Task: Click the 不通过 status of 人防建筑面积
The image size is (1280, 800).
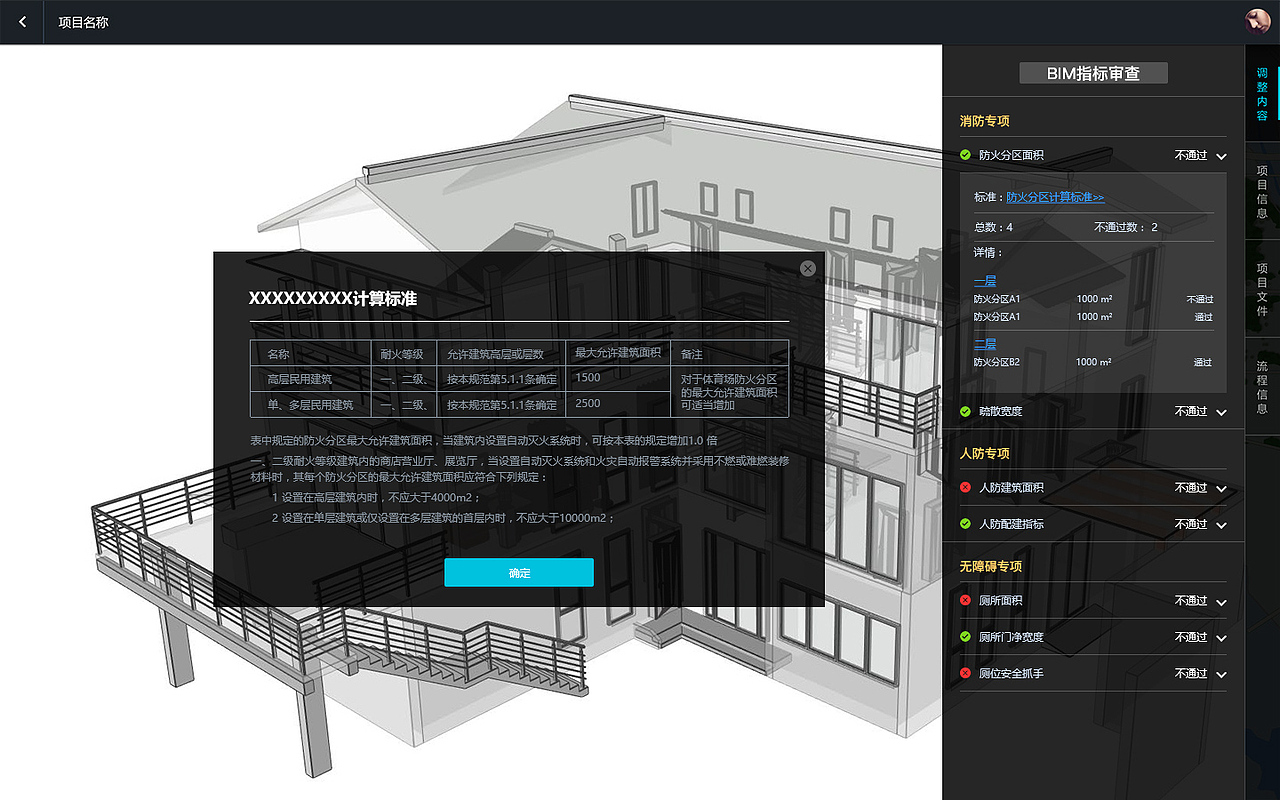Action: point(1191,488)
